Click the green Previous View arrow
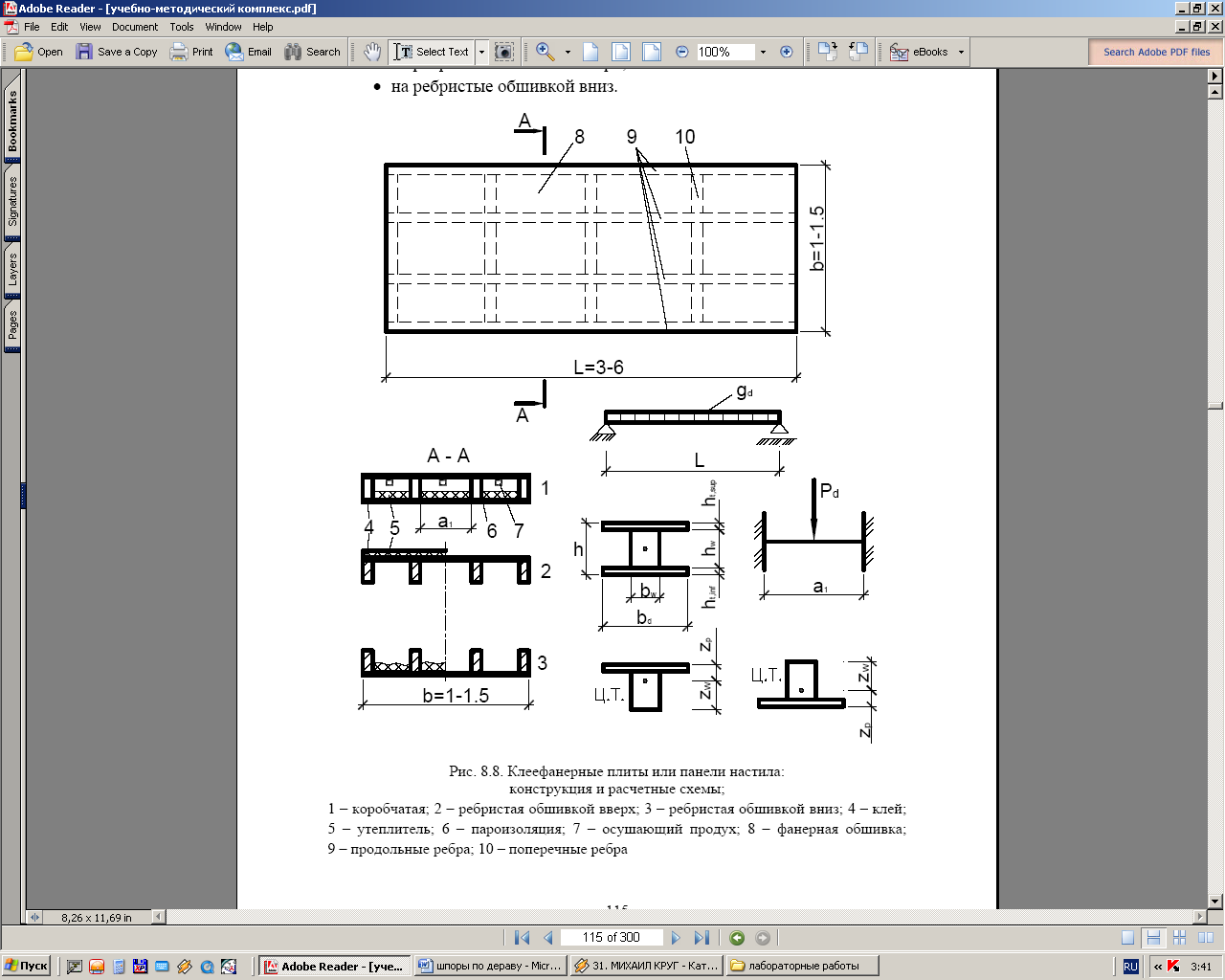Viewport: 1225px width, 980px height. (x=737, y=938)
